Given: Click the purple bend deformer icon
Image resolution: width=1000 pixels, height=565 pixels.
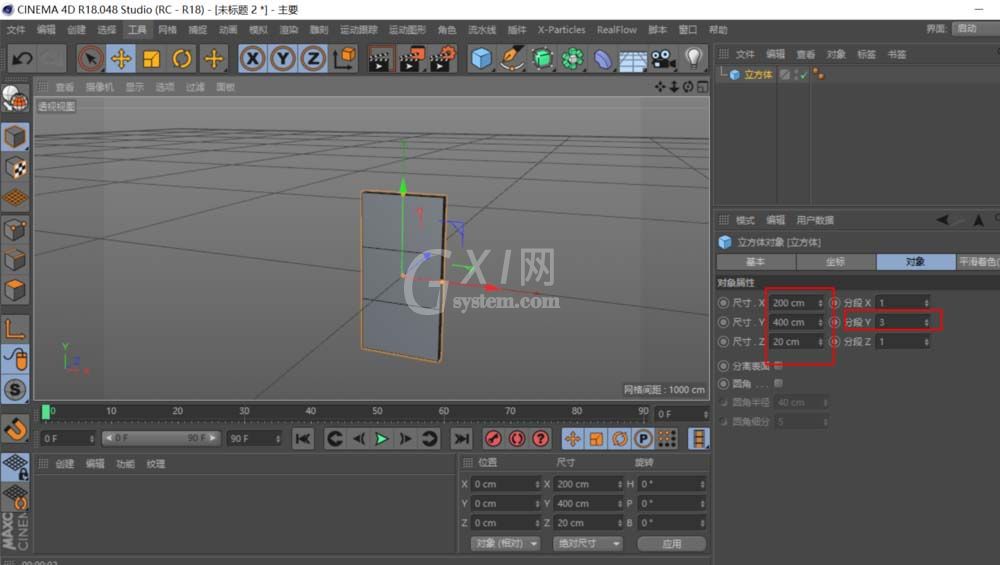Looking at the screenshot, I should click(603, 59).
